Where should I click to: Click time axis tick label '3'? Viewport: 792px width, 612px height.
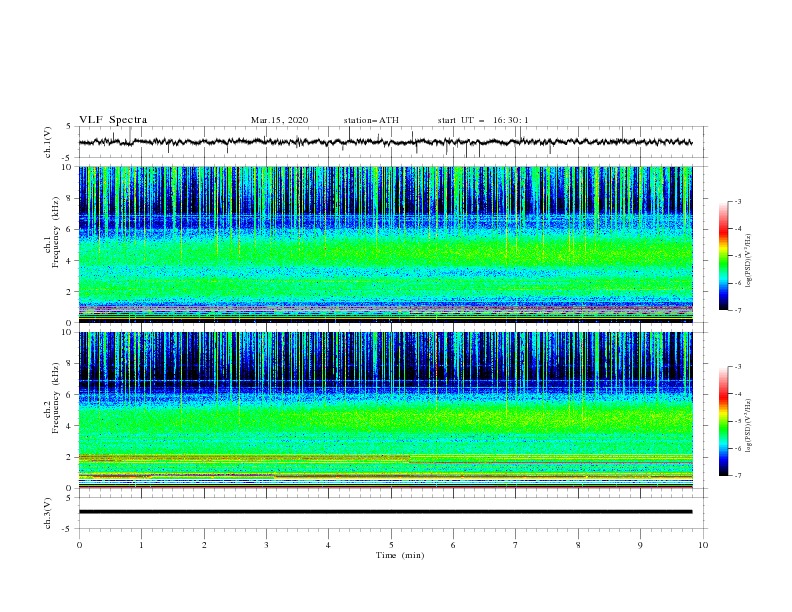click(266, 545)
